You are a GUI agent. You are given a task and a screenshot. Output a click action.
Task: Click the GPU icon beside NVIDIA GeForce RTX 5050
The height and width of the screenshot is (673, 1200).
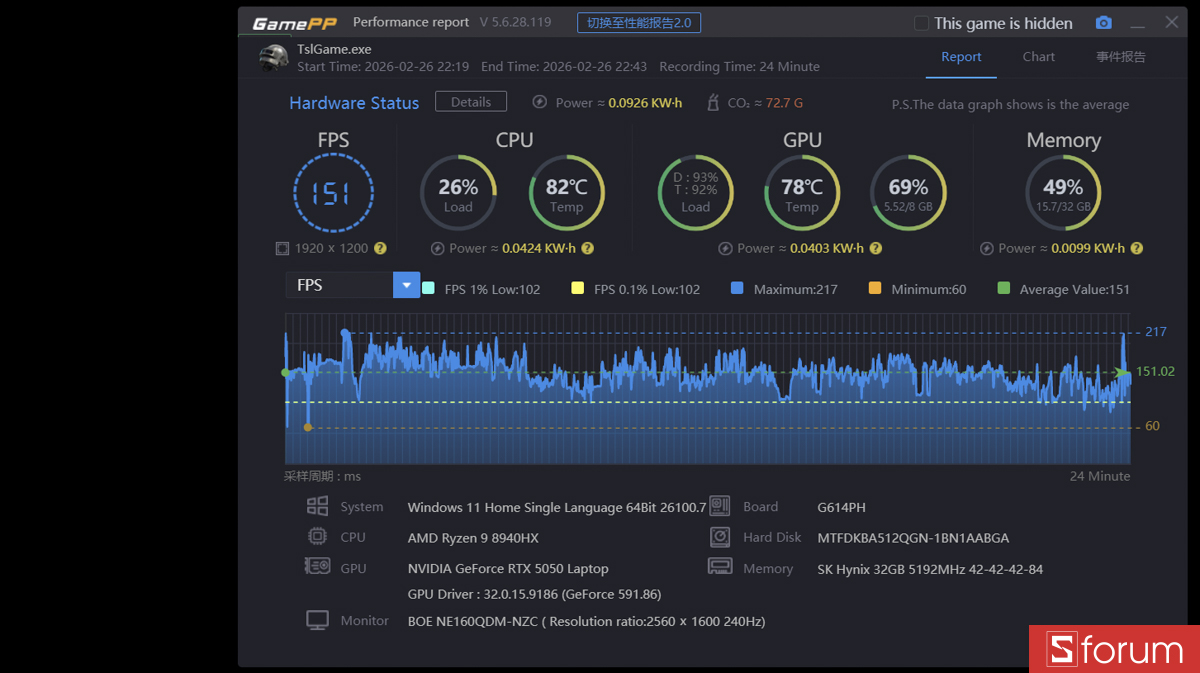coord(318,567)
